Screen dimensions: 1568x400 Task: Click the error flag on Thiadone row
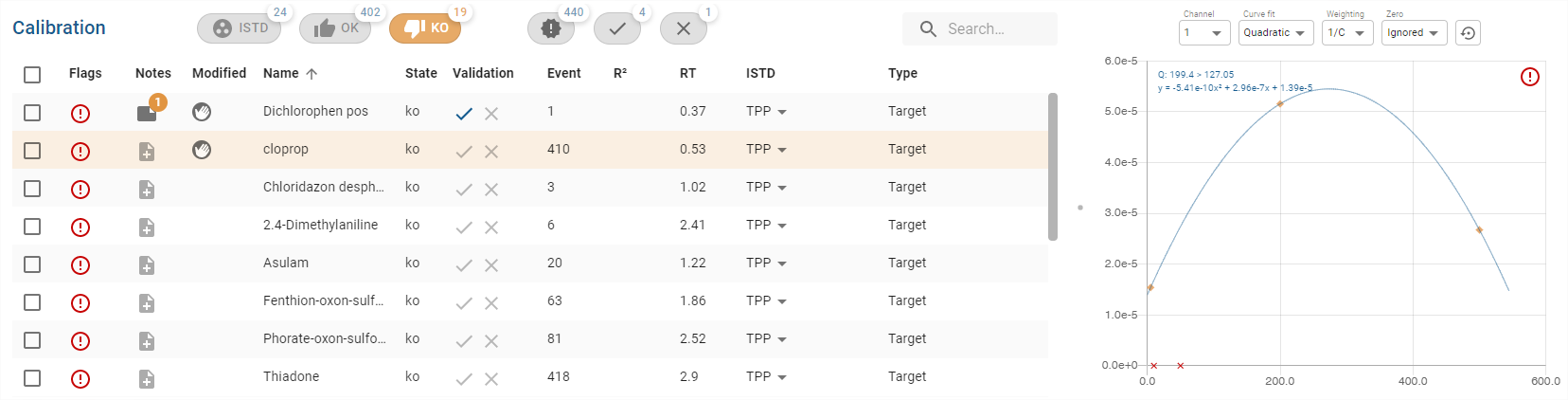(x=80, y=378)
